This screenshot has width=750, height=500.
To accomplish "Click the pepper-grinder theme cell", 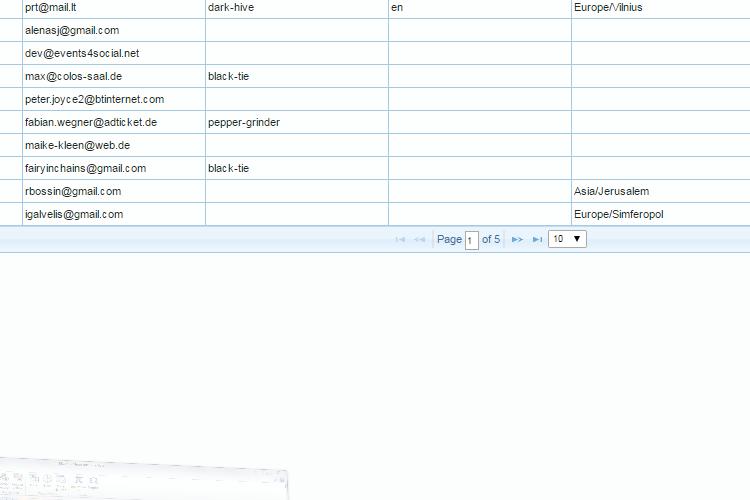I will click(x=297, y=122).
